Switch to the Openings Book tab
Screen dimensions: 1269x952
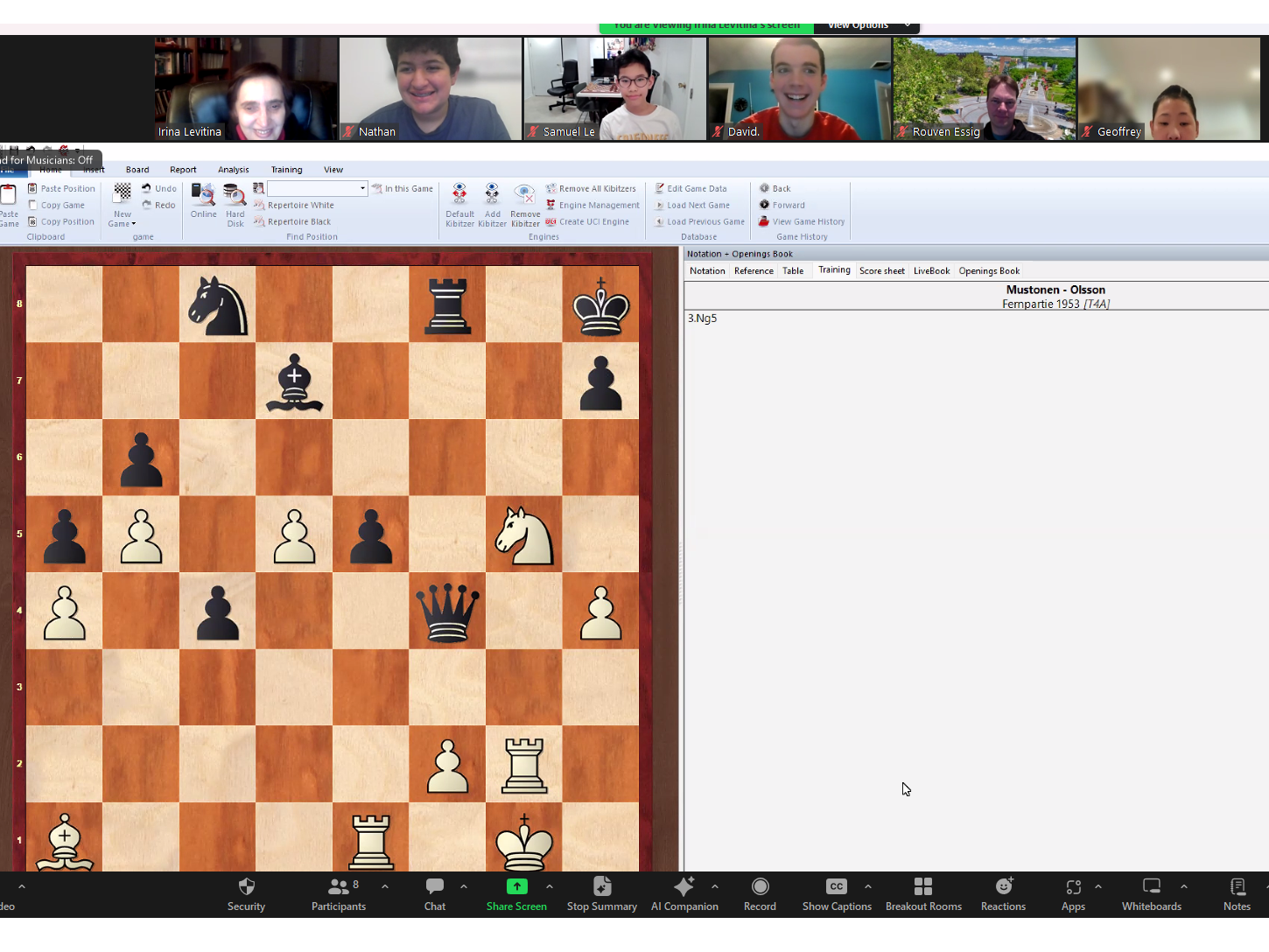[989, 271]
